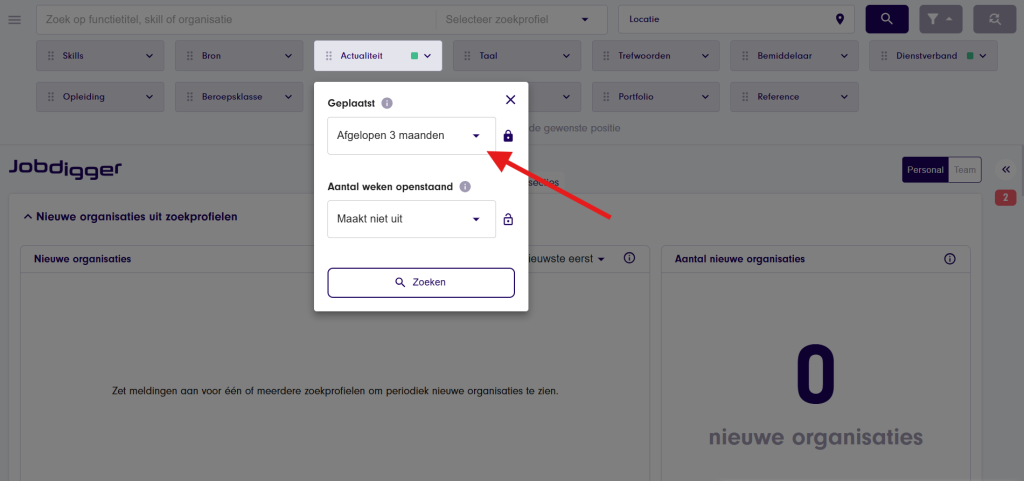Open the Geplaatst period dropdown

(411, 136)
